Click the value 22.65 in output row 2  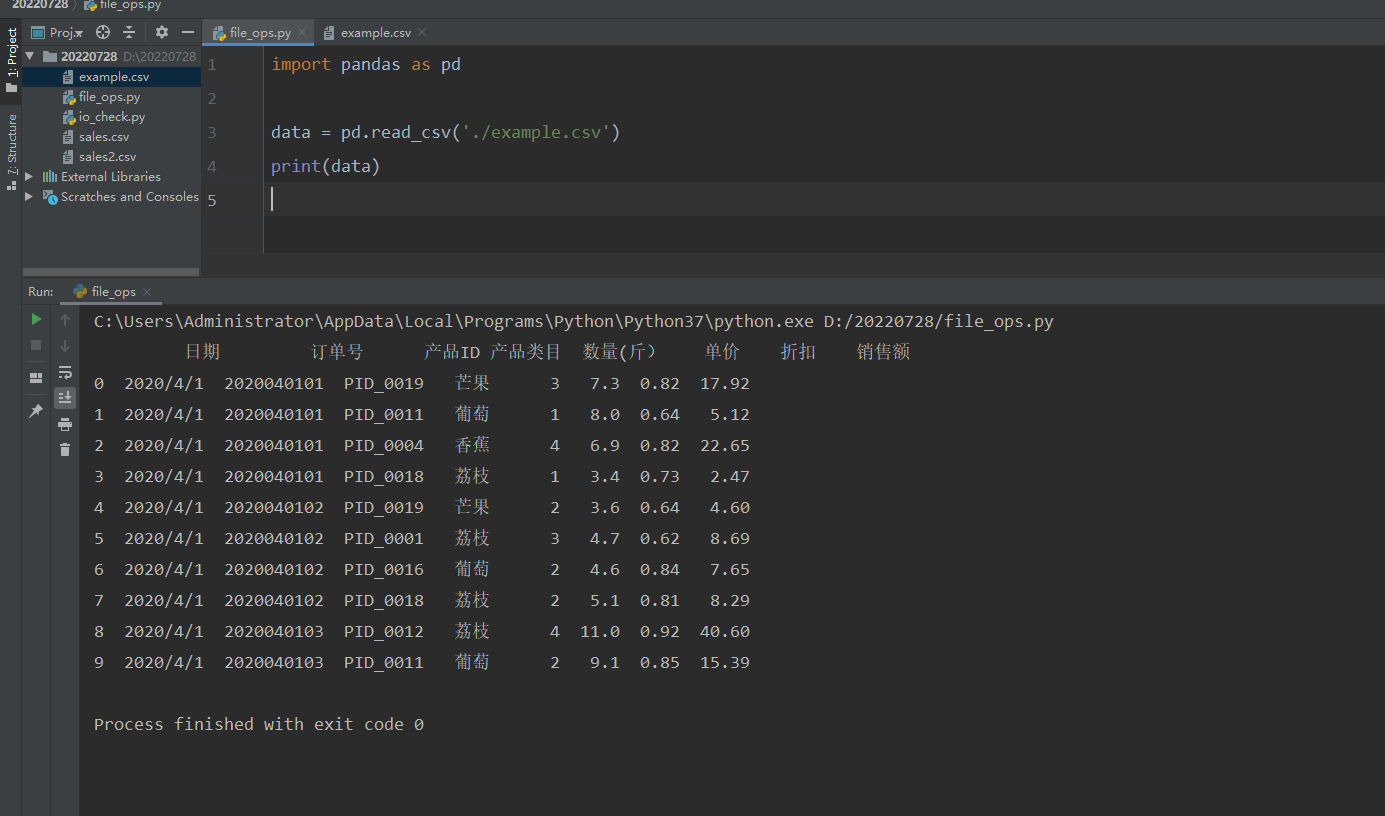[x=725, y=445]
